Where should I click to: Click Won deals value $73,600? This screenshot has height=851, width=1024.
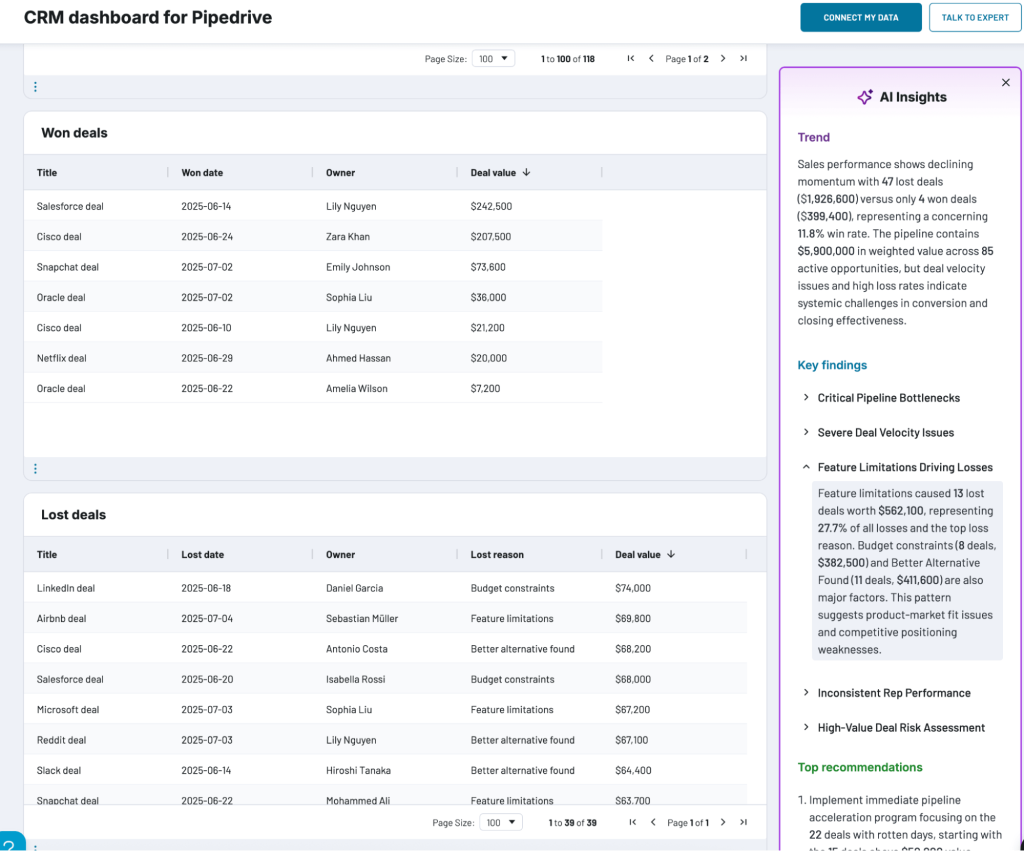(488, 267)
